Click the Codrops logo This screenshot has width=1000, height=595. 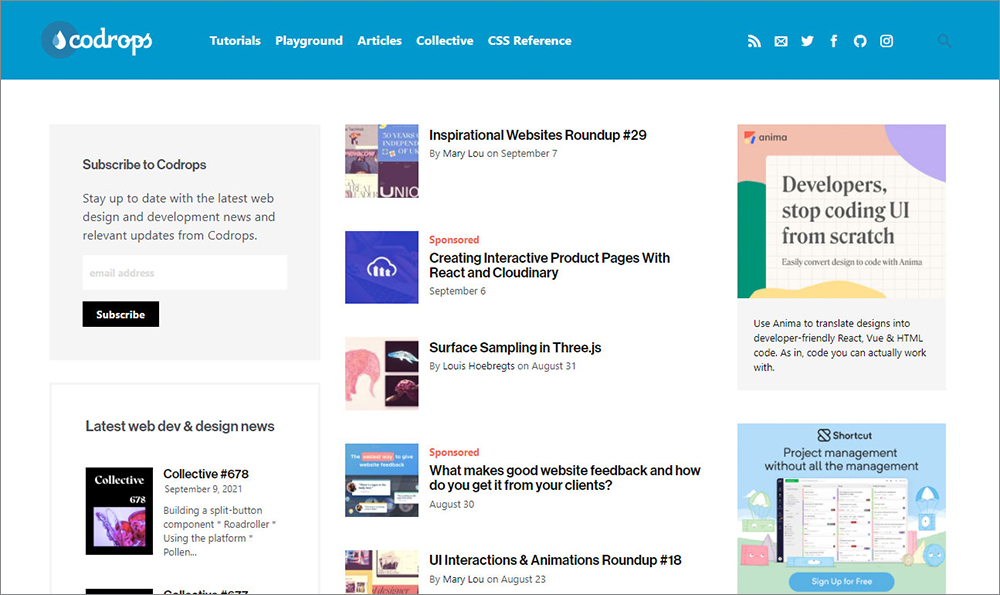point(96,40)
